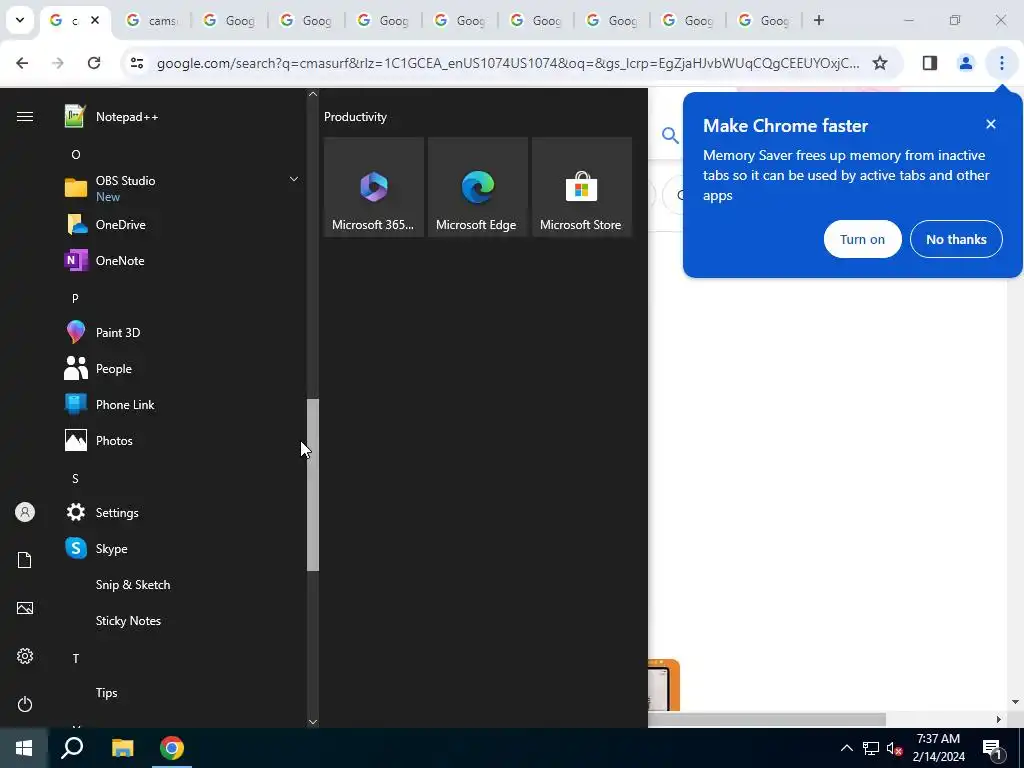Screen dimensions: 1024x768
Task: Open Settings from the app list
Action: [183, 513]
